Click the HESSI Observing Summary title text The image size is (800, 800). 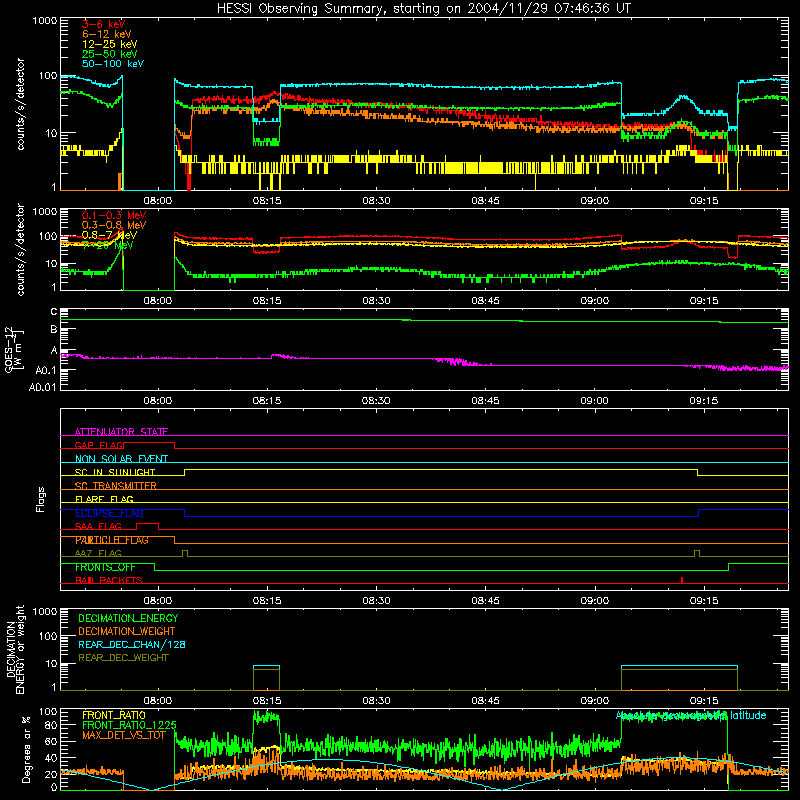[423, 9]
